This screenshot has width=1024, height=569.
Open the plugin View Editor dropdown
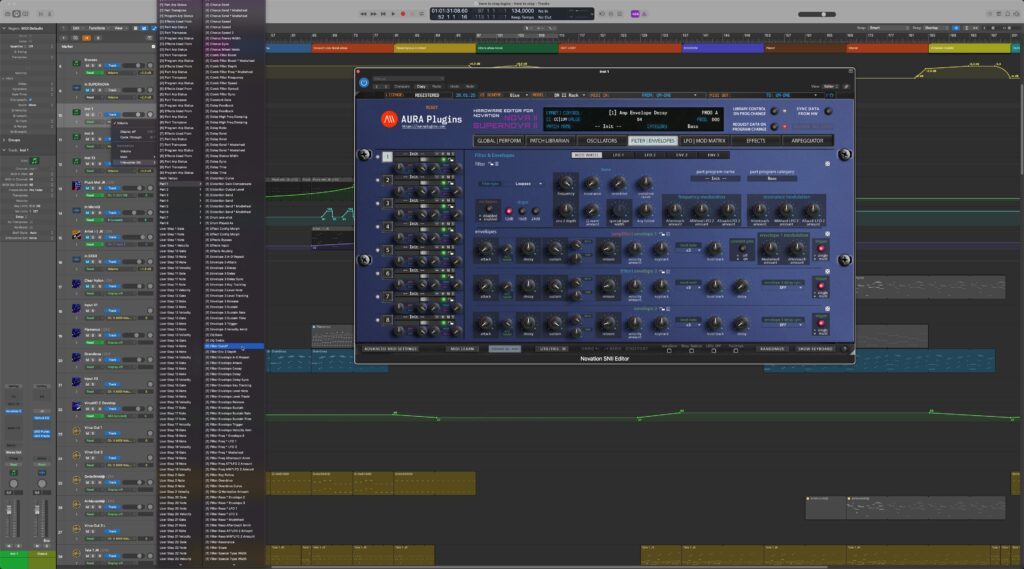(x=831, y=86)
